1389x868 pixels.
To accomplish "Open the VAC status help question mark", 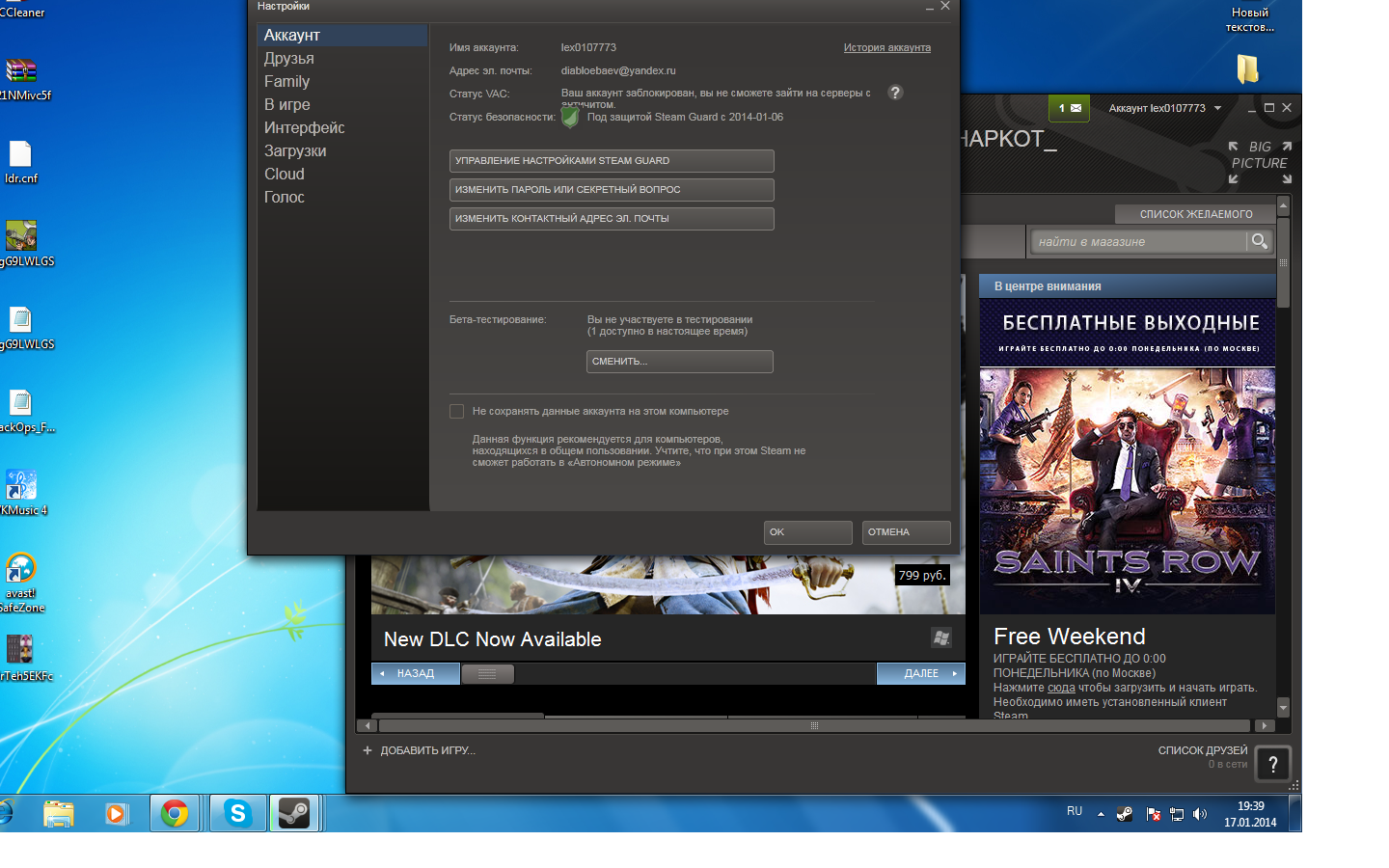I will (895, 93).
